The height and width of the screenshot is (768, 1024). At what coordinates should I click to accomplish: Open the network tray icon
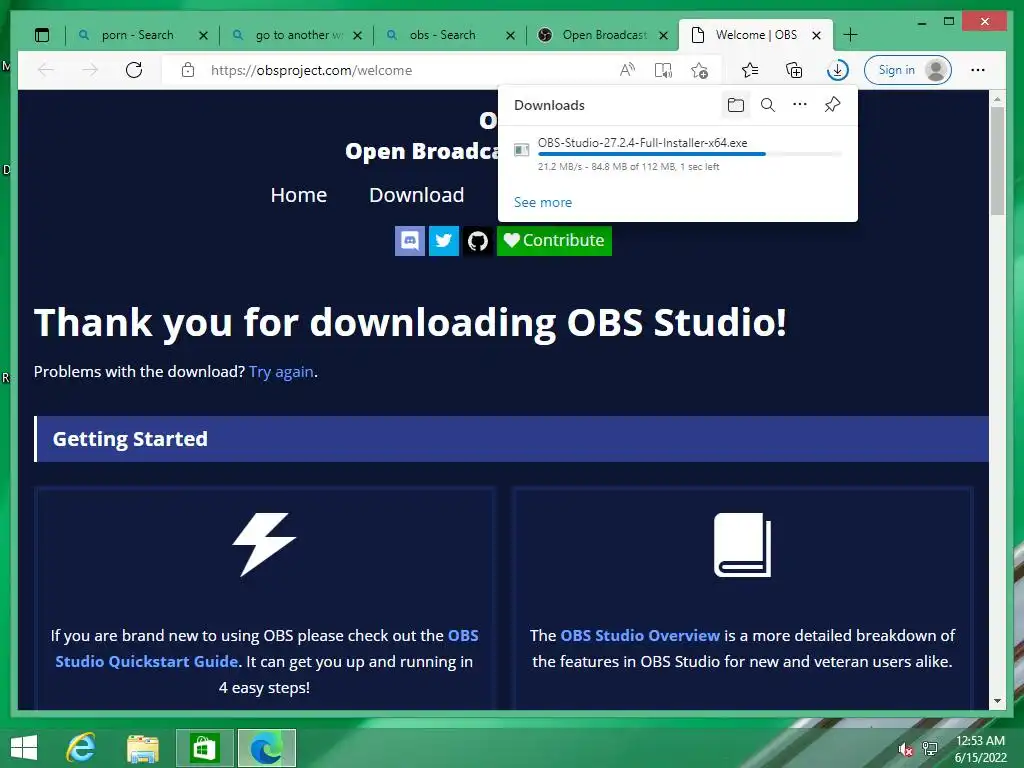point(930,749)
